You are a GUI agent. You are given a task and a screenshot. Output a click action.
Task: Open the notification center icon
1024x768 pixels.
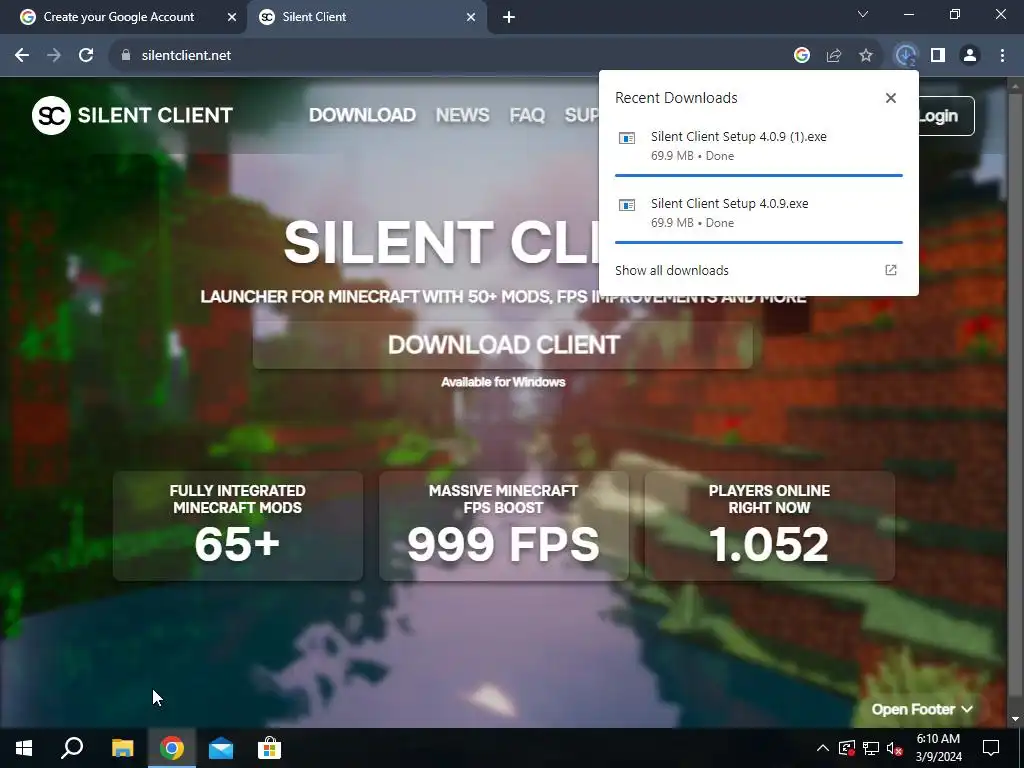[991, 748]
